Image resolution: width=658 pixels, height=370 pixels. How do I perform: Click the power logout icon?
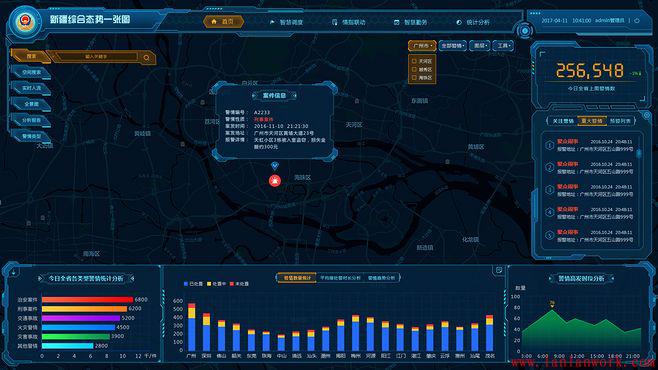tap(637, 20)
